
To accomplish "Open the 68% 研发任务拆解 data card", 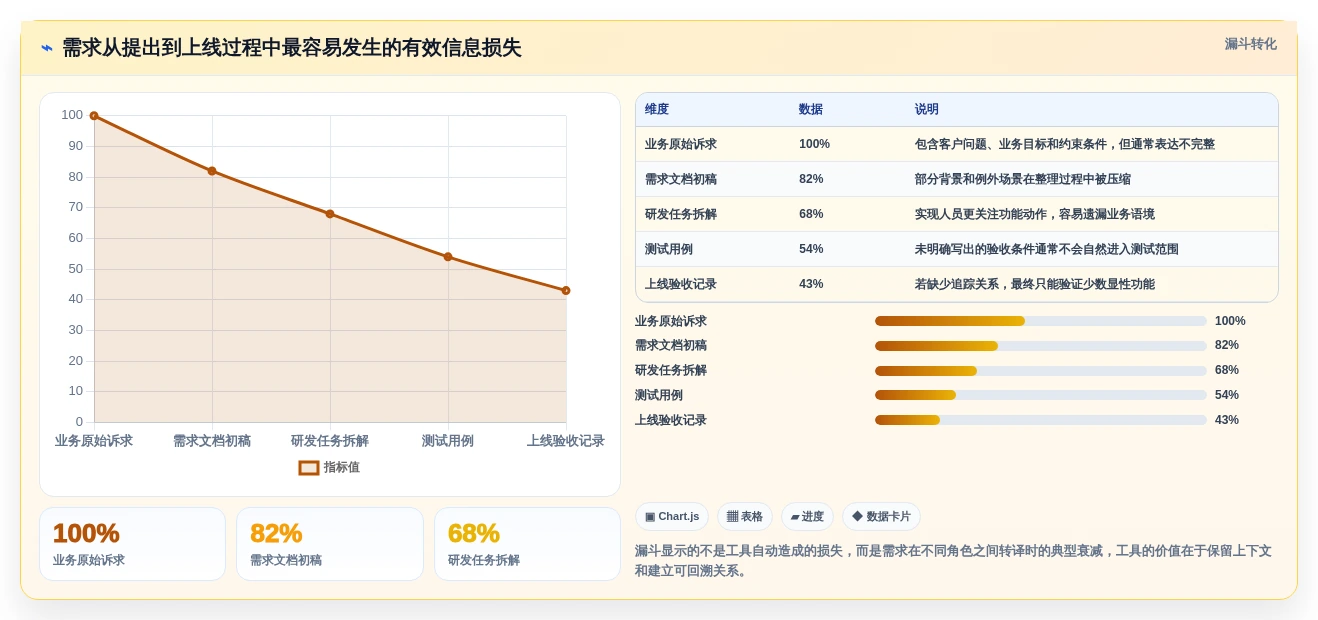I will point(527,544).
